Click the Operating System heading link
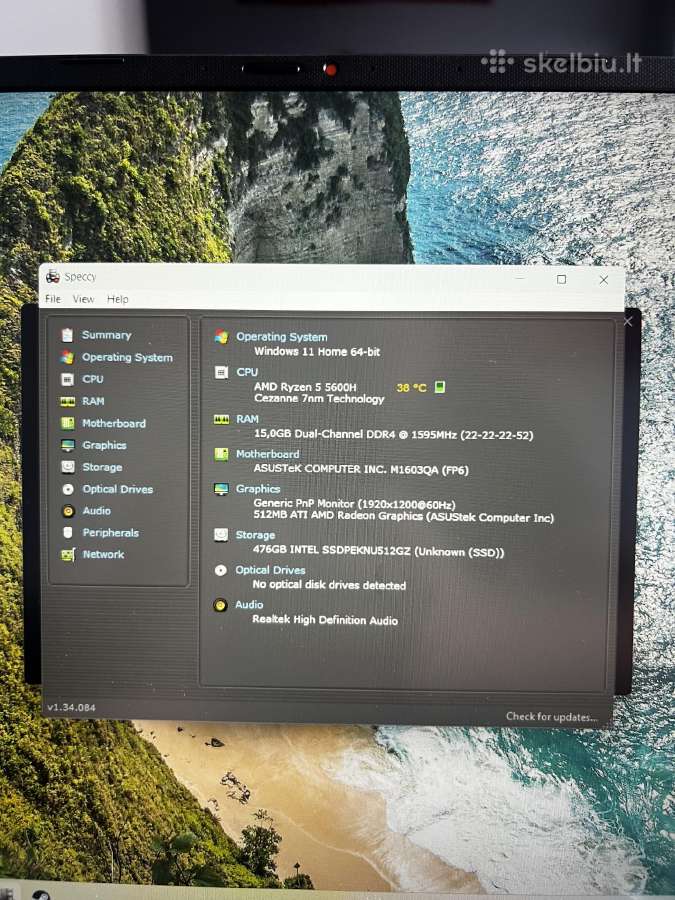The height and width of the screenshot is (900, 675). (282, 337)
